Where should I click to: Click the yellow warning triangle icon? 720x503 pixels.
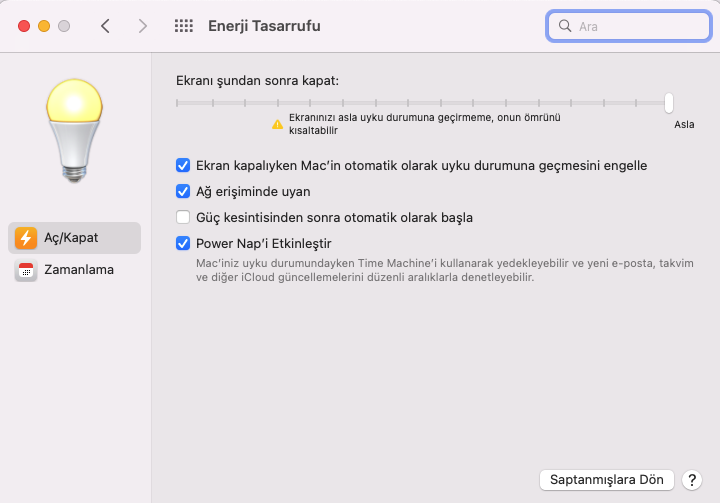(278, 124)
